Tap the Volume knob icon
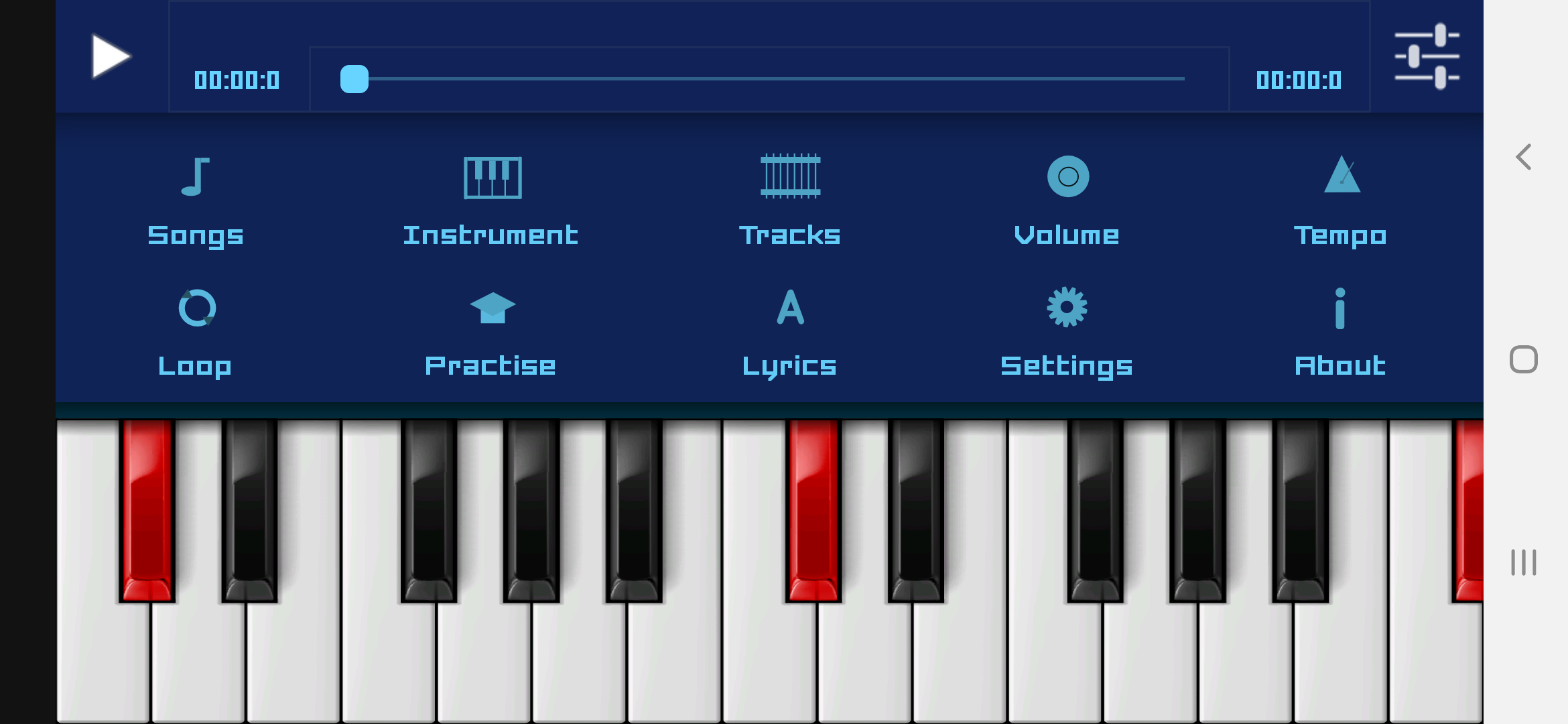The image size is (1568, 724). 1068,176
